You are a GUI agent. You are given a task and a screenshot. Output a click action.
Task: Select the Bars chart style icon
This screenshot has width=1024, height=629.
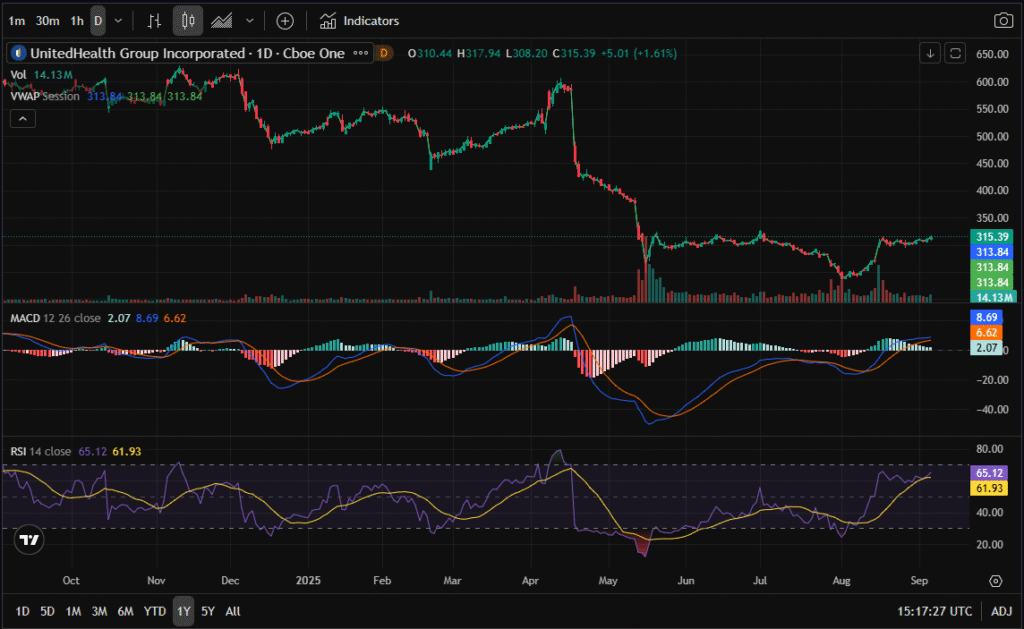[x=153, y=20]
